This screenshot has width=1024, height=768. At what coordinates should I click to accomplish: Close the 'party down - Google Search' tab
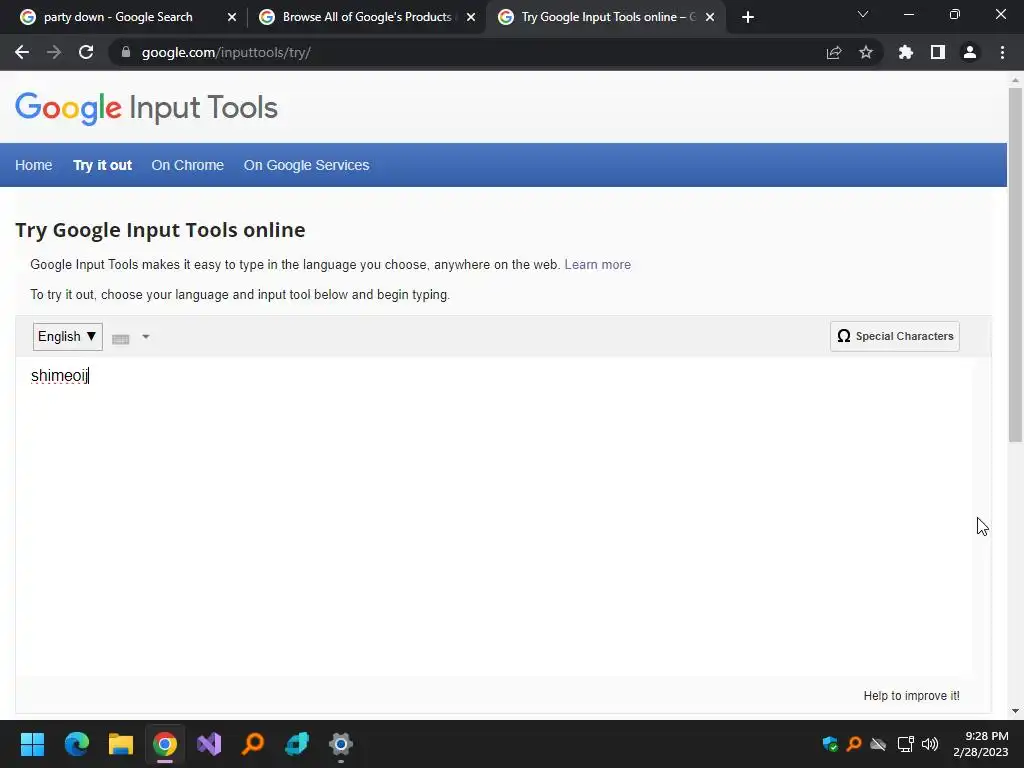point(232,18)
